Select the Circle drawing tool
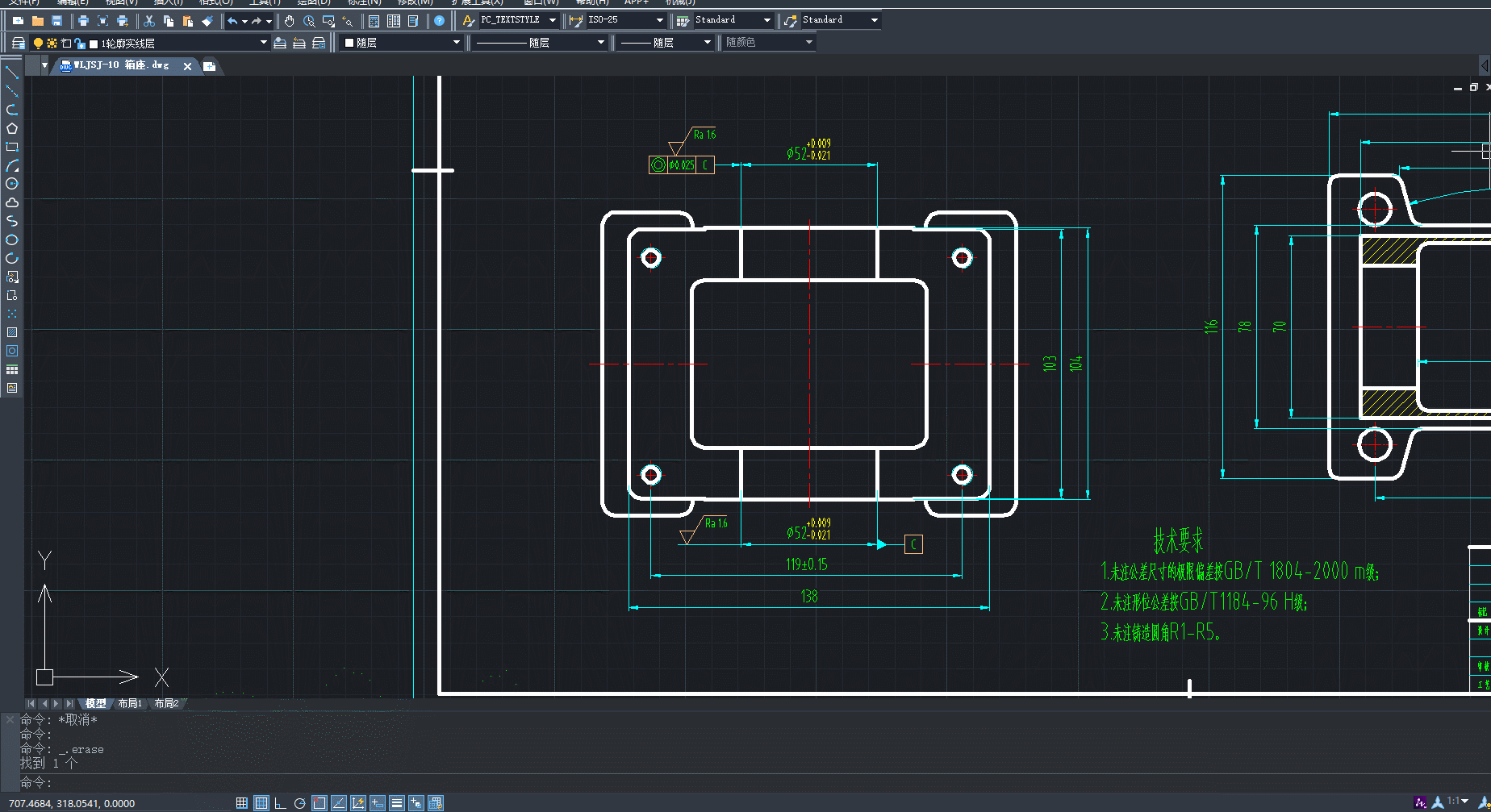 (x=12, y=184)
